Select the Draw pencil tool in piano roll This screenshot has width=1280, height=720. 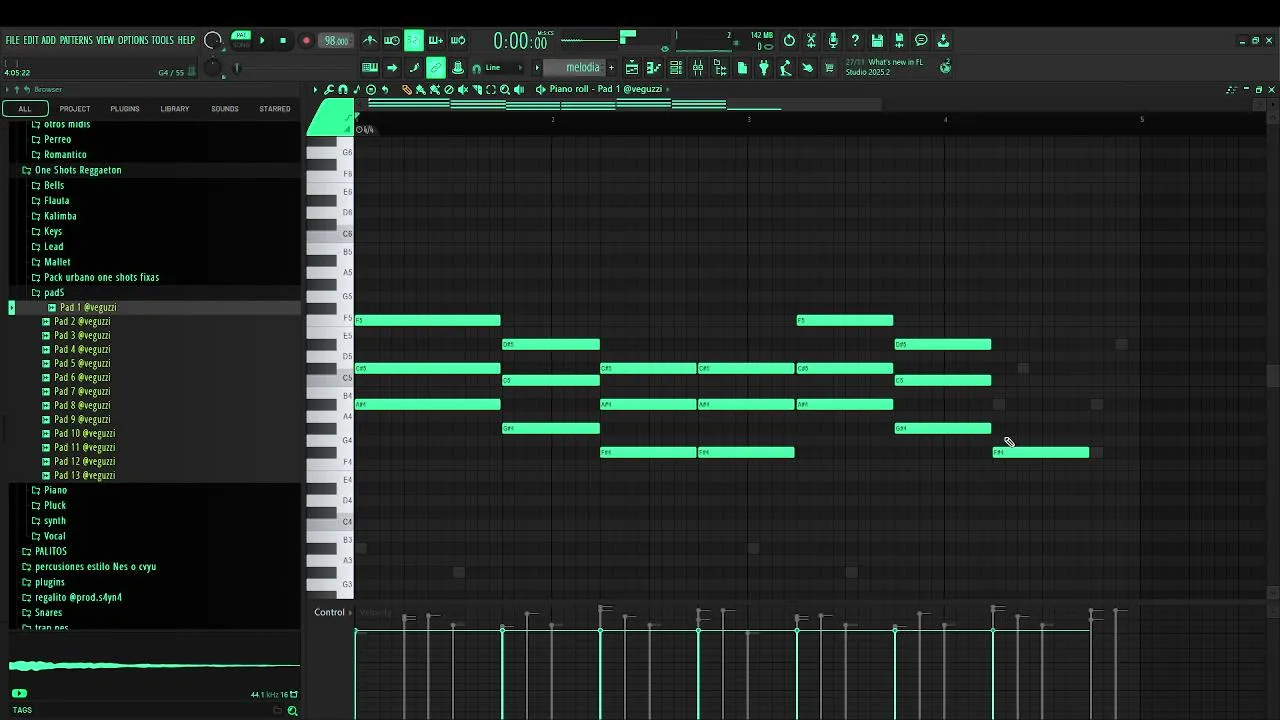407,89
